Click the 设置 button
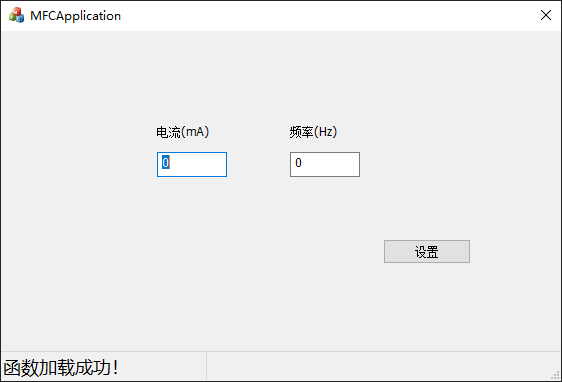This screenshot has width=562, height=382. tap(427, 252)
